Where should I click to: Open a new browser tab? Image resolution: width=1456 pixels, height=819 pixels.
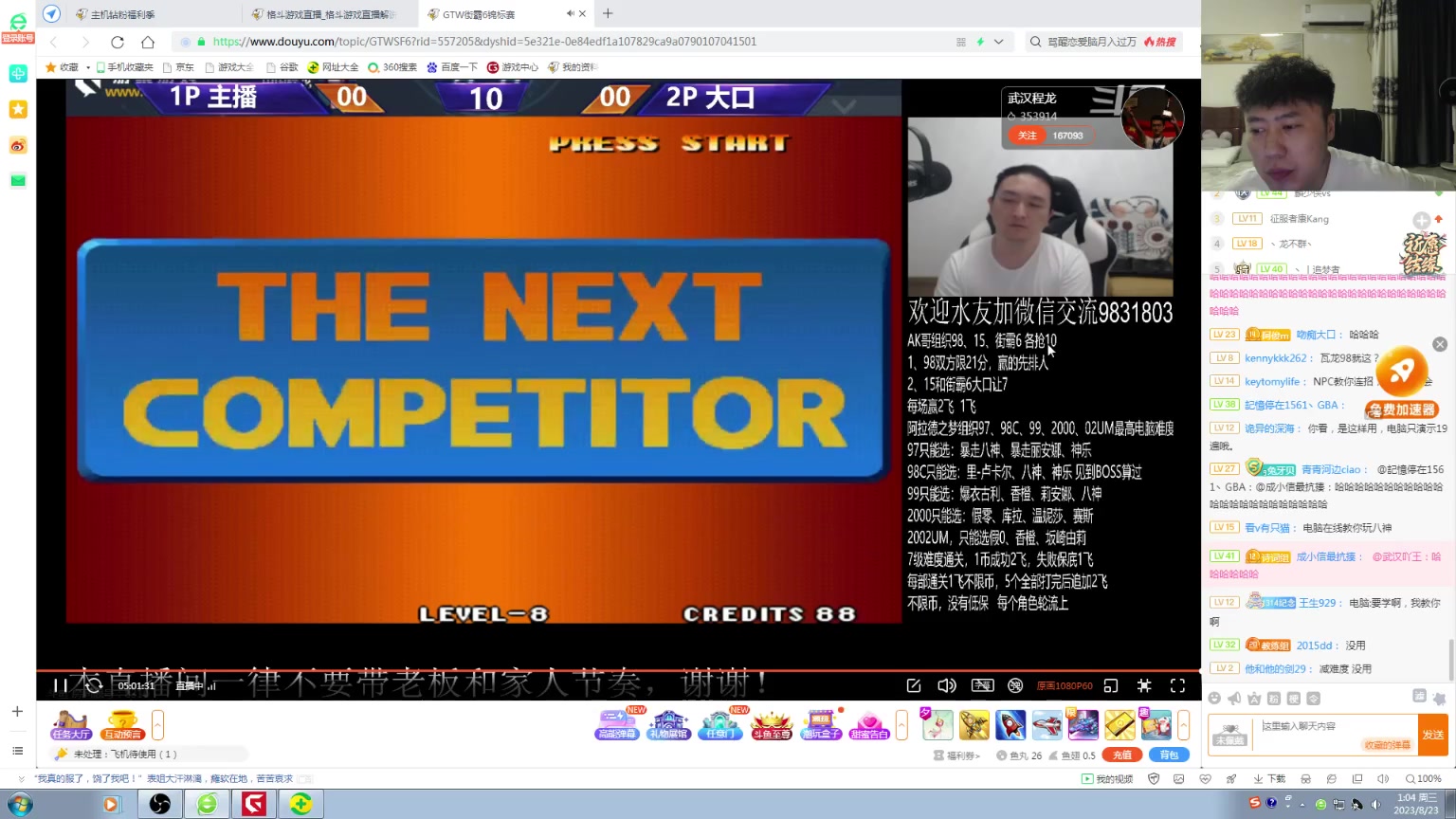608,13
